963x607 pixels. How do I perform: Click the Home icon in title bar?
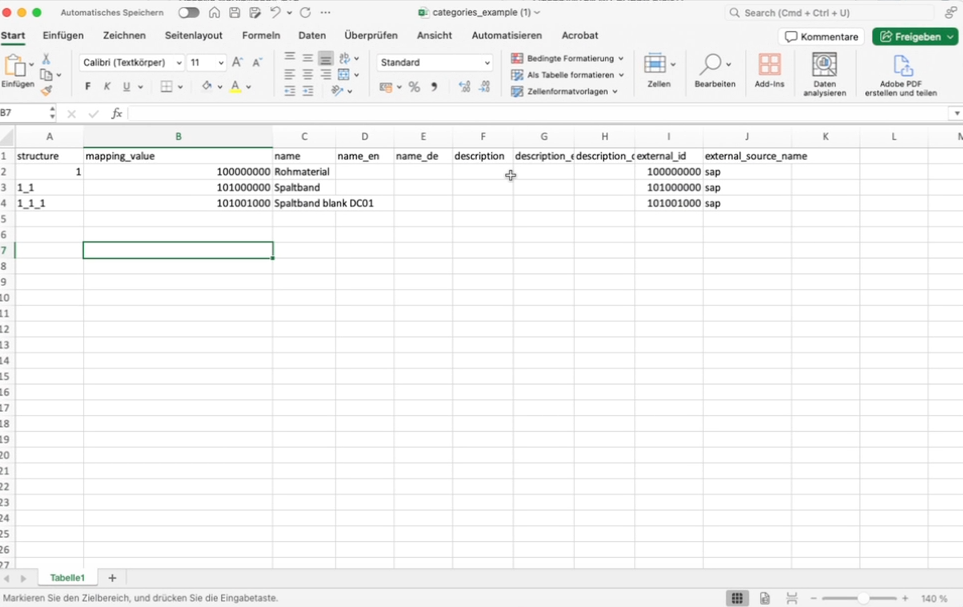click(x=214, y=12)
